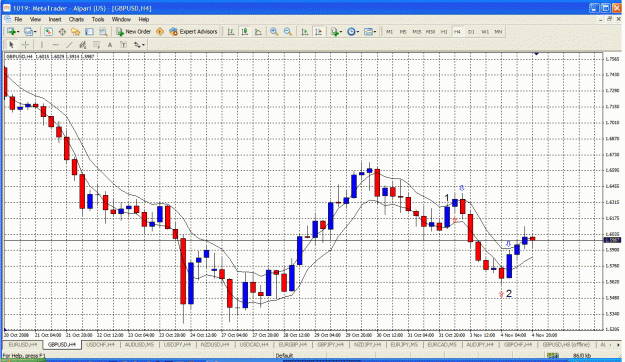Switch to the GBPCHF,H4 chart tab
Viewport: 625px width, 362px height.
(x=518, y=344)
